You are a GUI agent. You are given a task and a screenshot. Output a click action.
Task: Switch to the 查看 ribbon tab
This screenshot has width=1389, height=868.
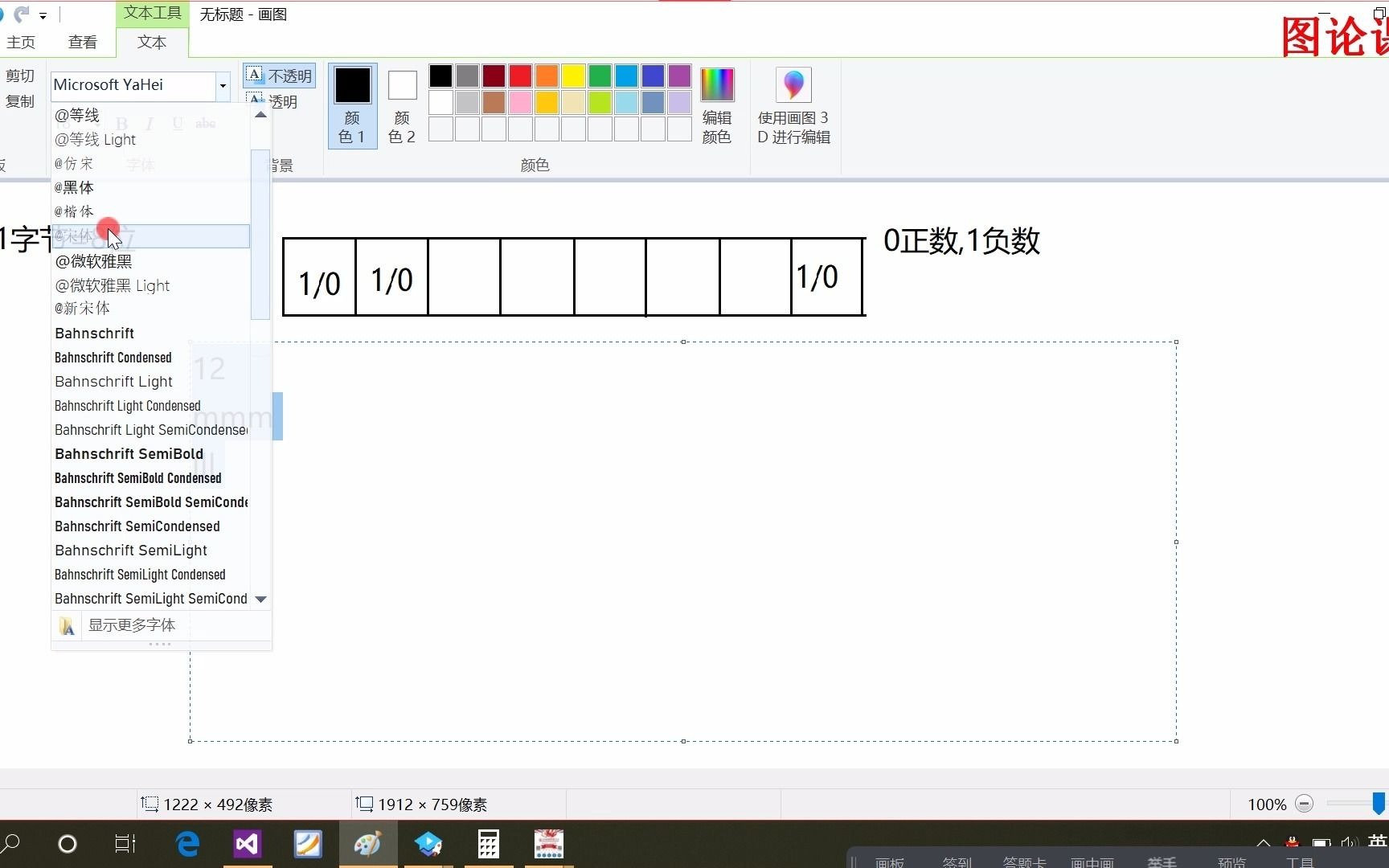[82, 42]
